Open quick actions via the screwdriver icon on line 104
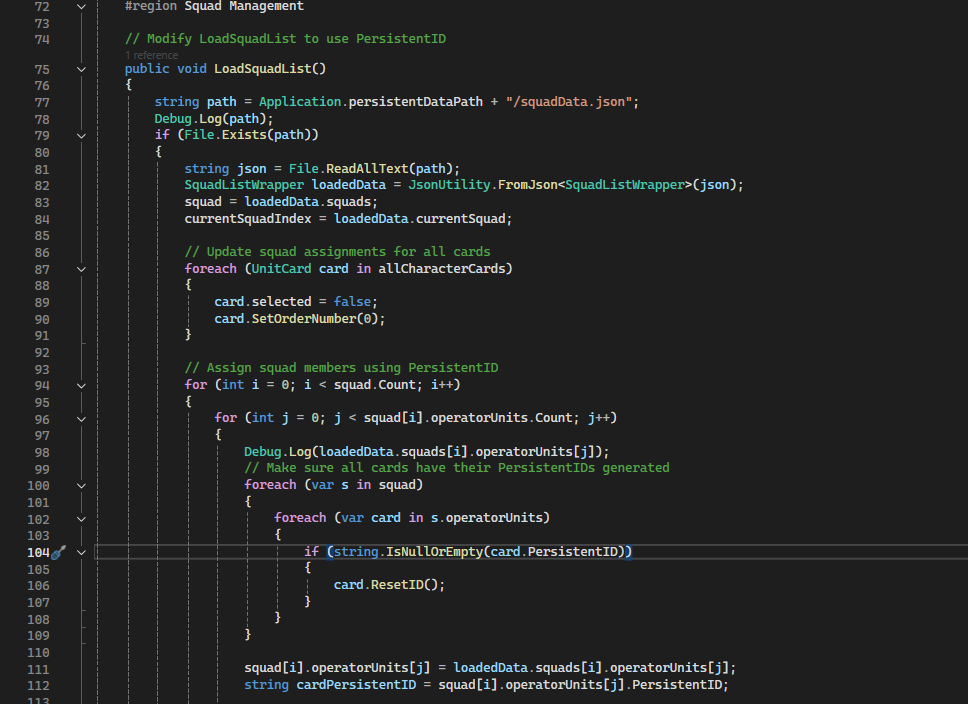 (x=60, y=551)
